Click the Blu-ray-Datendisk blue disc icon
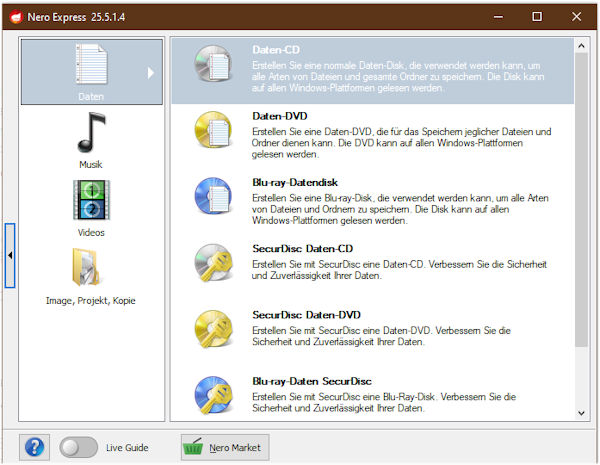This screenshot has width=600, height=465. (x=213, y=196)
